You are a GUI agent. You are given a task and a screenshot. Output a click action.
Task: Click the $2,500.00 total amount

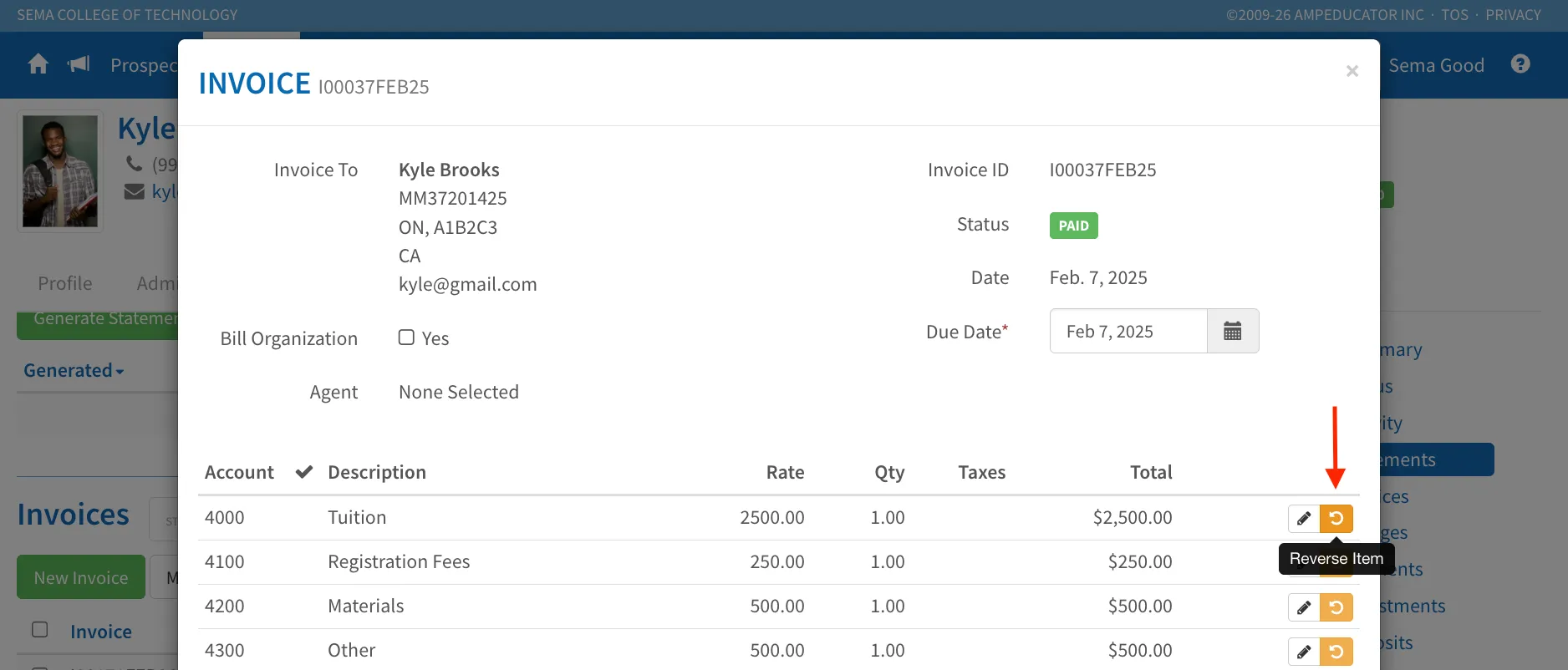click(1133, 518)
